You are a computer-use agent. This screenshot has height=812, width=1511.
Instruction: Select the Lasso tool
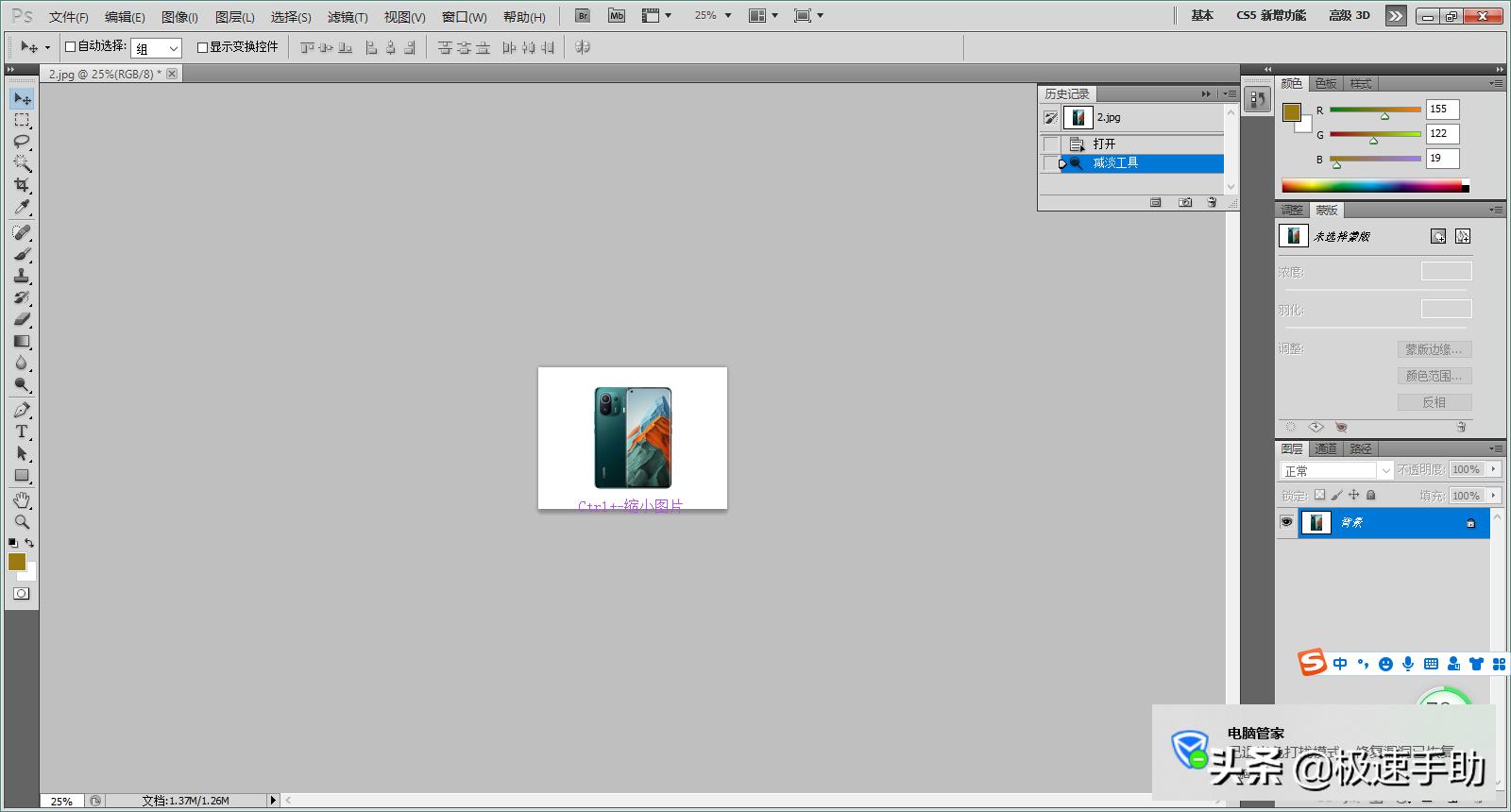(x=22, y=142)
